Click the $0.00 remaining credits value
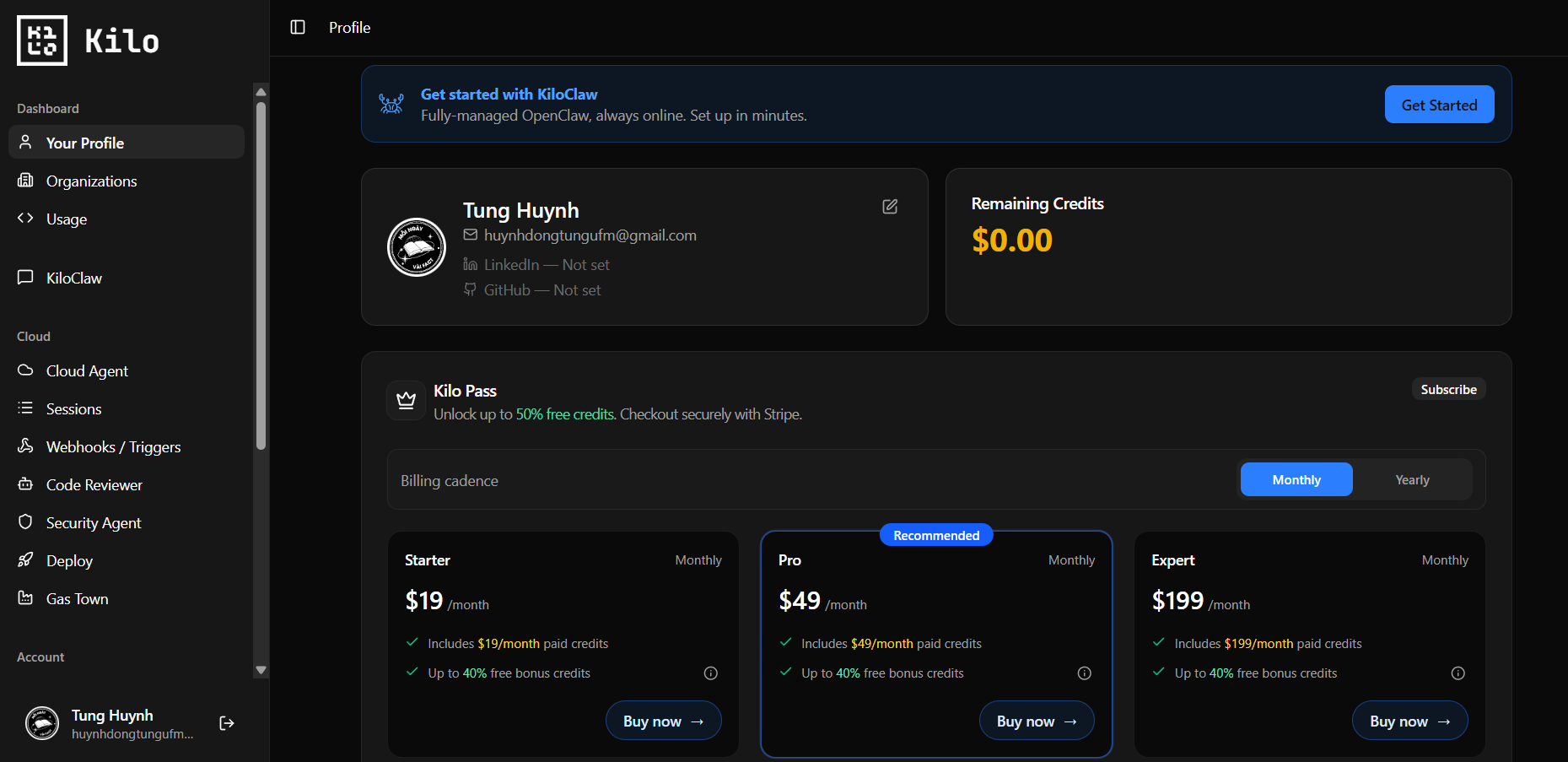This screenshot has width=1568, height=762. 1011,240
